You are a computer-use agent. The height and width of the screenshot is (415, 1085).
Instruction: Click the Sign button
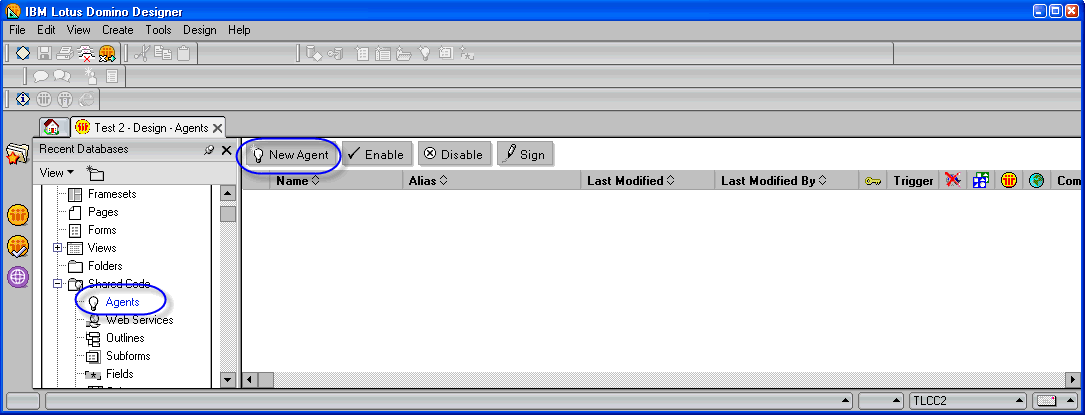pos(525,154)
